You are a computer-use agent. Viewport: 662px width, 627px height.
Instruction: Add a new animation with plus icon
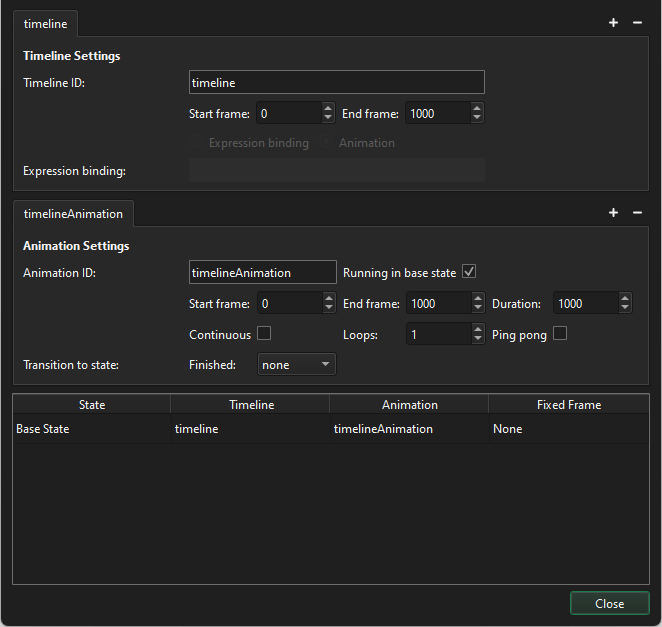click(613, 213)
